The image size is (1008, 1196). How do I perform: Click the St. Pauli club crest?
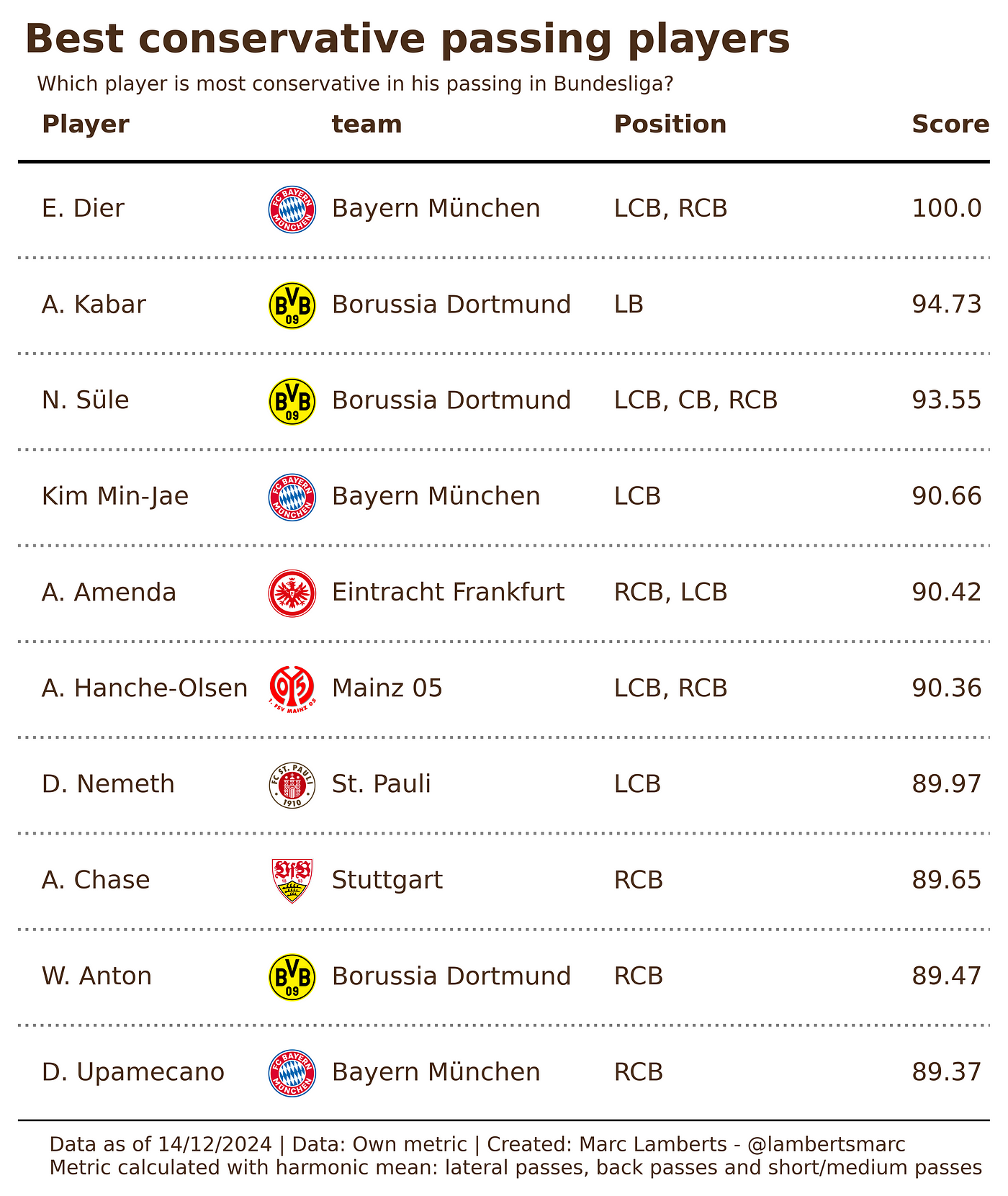292,785
